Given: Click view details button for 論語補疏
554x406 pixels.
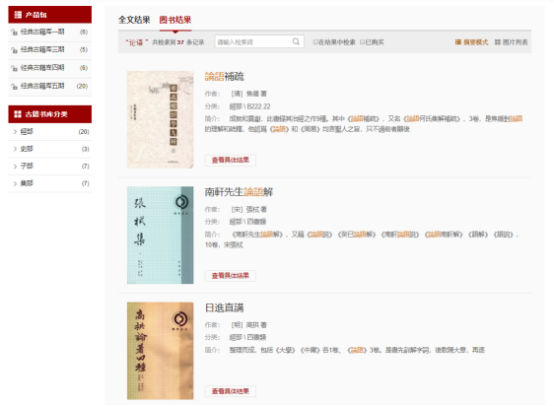Looking at the screenshot, I should (x=230, y=160).
